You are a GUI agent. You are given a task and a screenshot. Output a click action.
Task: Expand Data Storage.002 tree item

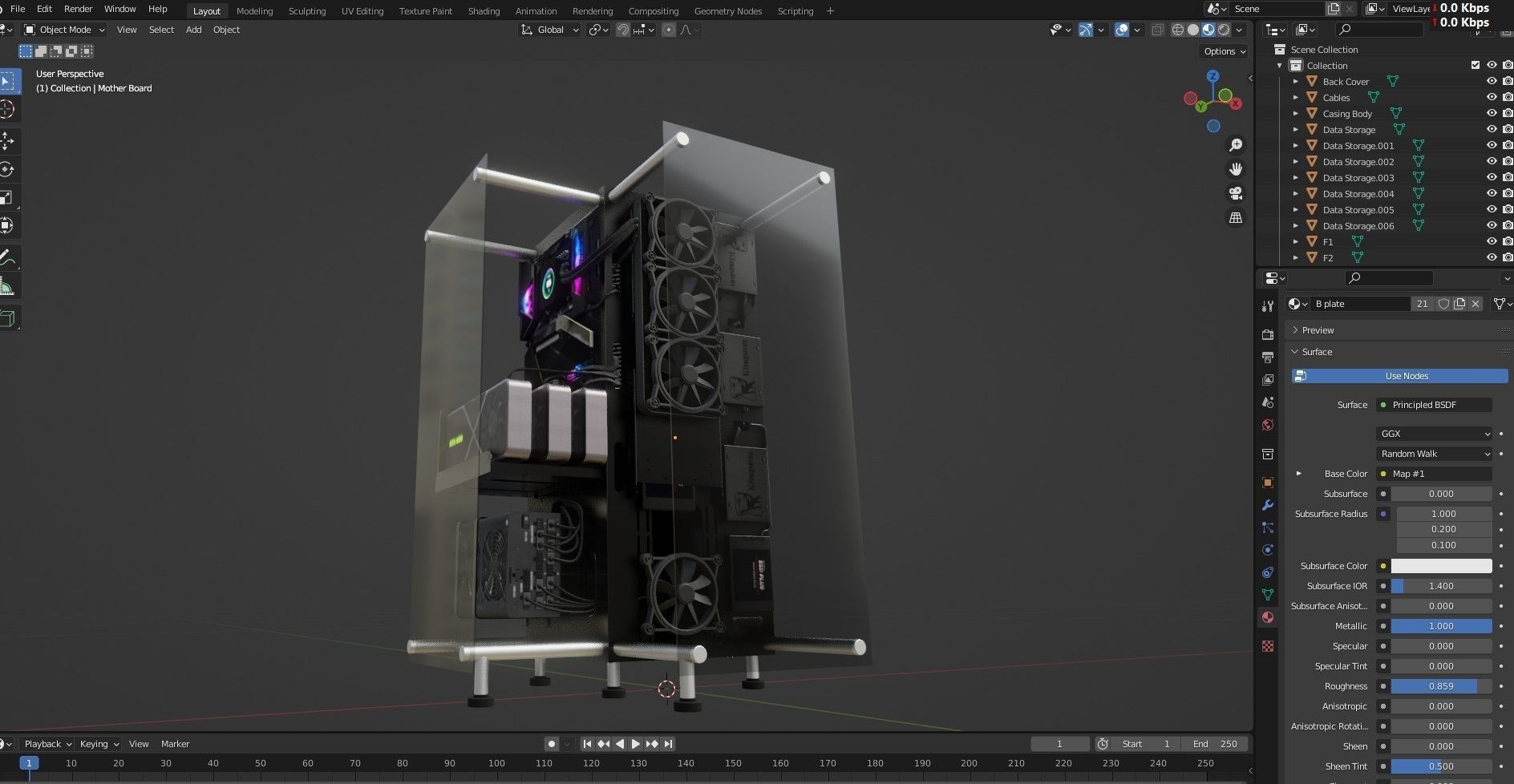click(1295, 161)
